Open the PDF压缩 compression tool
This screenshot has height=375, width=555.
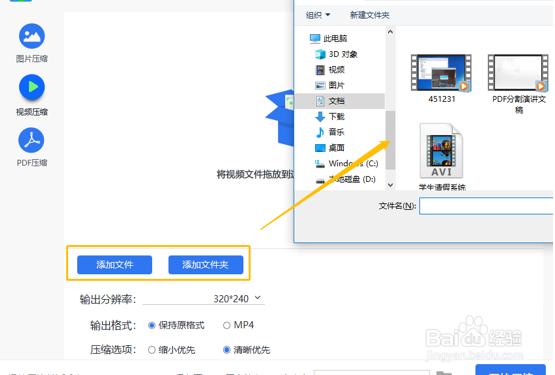(x=32, y=147)
